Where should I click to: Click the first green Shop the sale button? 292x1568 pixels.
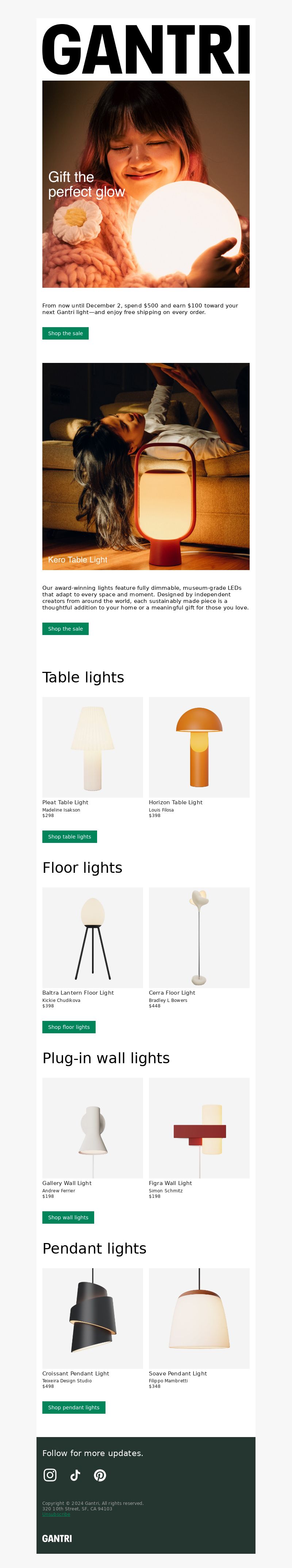click(65, 333)
